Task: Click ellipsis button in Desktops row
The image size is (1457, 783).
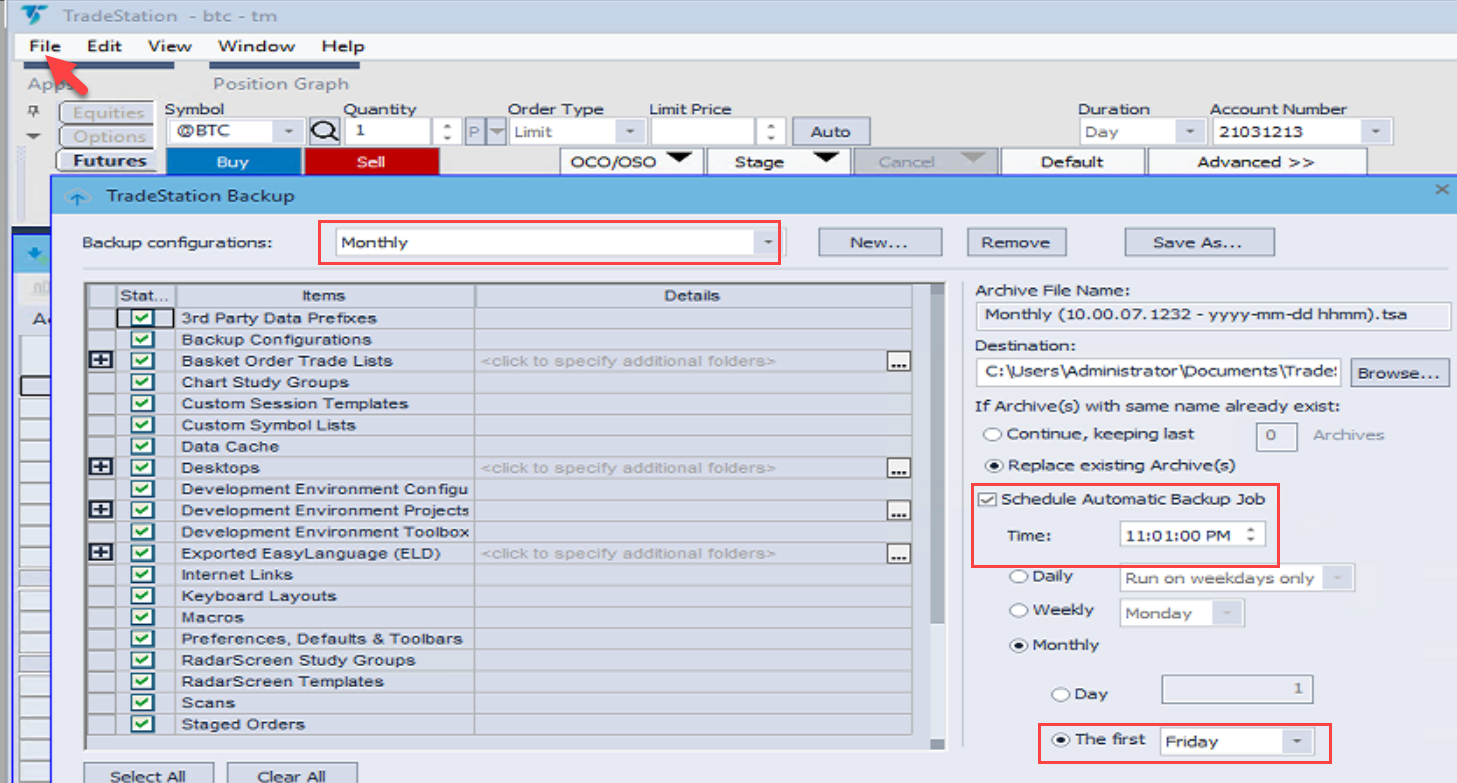Action: 898,469
